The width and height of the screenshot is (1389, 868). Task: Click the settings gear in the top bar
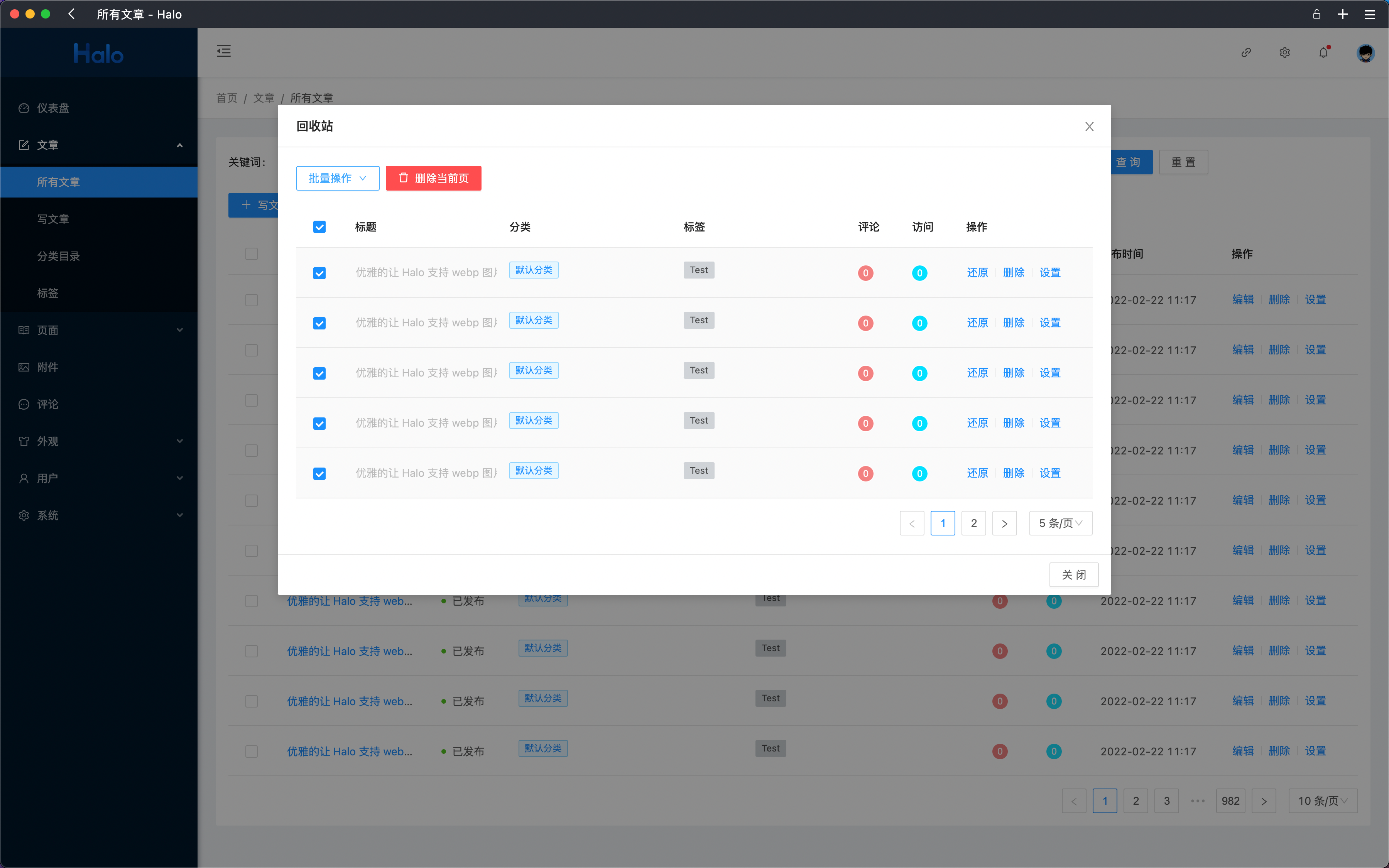point(1284,52)
